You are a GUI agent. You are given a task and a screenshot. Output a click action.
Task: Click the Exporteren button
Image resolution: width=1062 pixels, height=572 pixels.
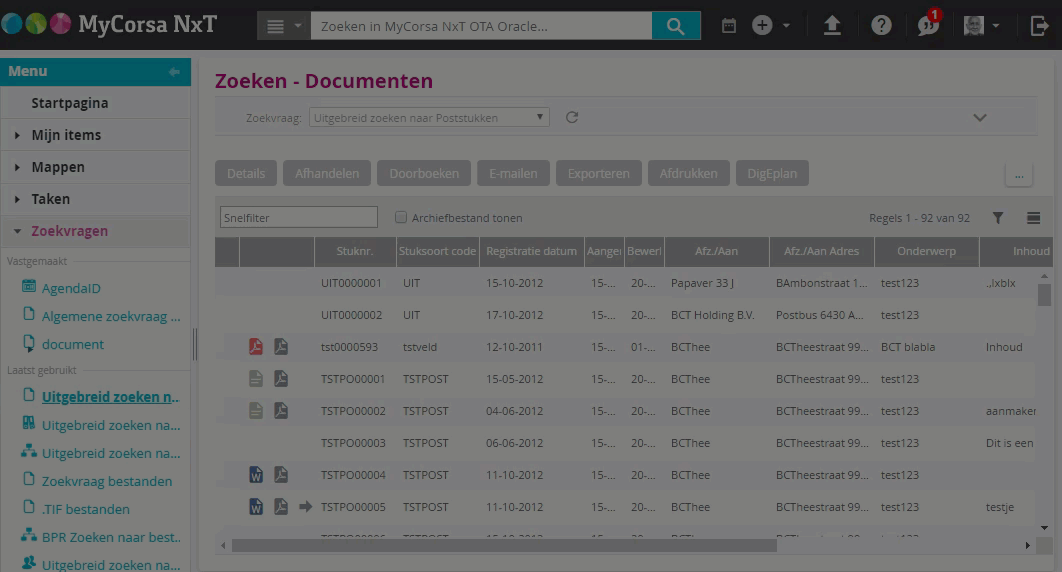point(599,173)
